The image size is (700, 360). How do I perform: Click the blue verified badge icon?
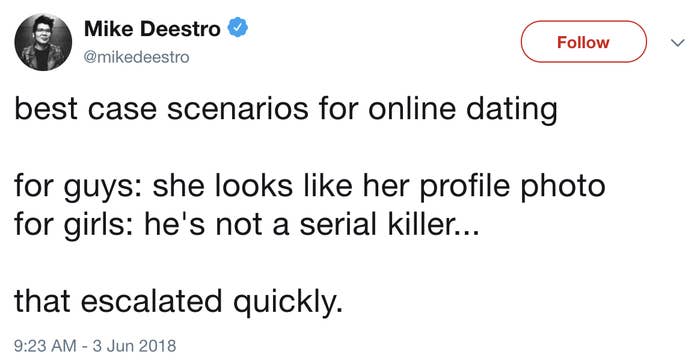point(238,28)
